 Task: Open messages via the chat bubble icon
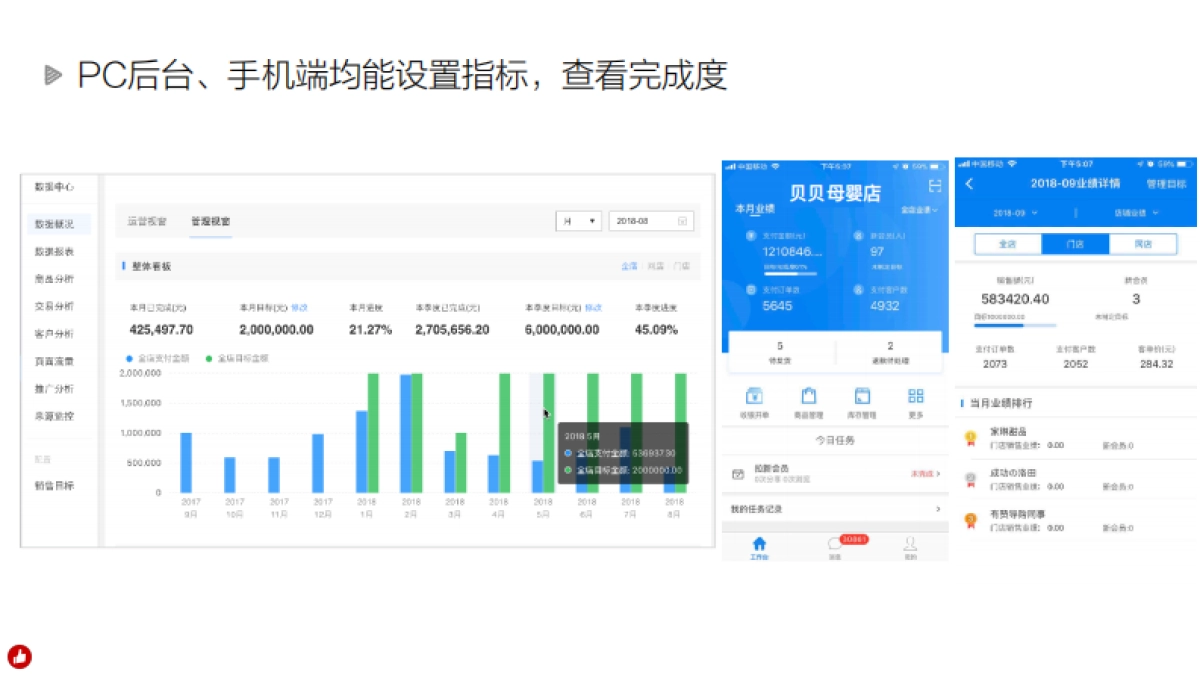835,545
